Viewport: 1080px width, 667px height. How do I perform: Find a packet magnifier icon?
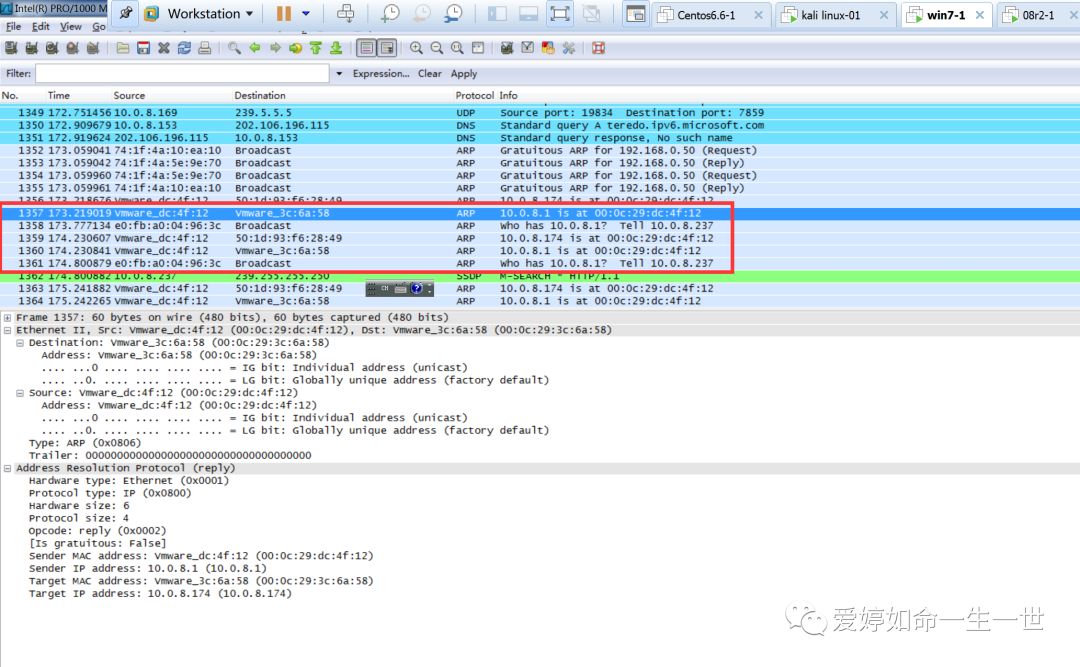point(234,48)
